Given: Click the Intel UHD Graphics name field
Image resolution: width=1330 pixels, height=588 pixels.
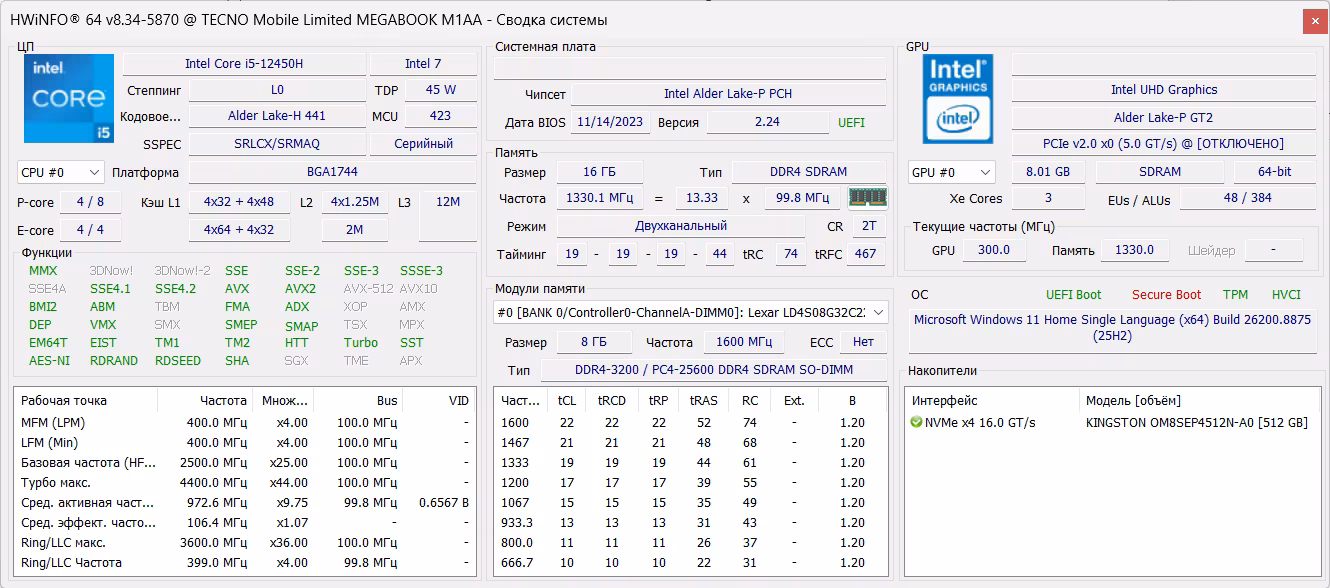Looking at the screenshot, I should coord(1164,90).
